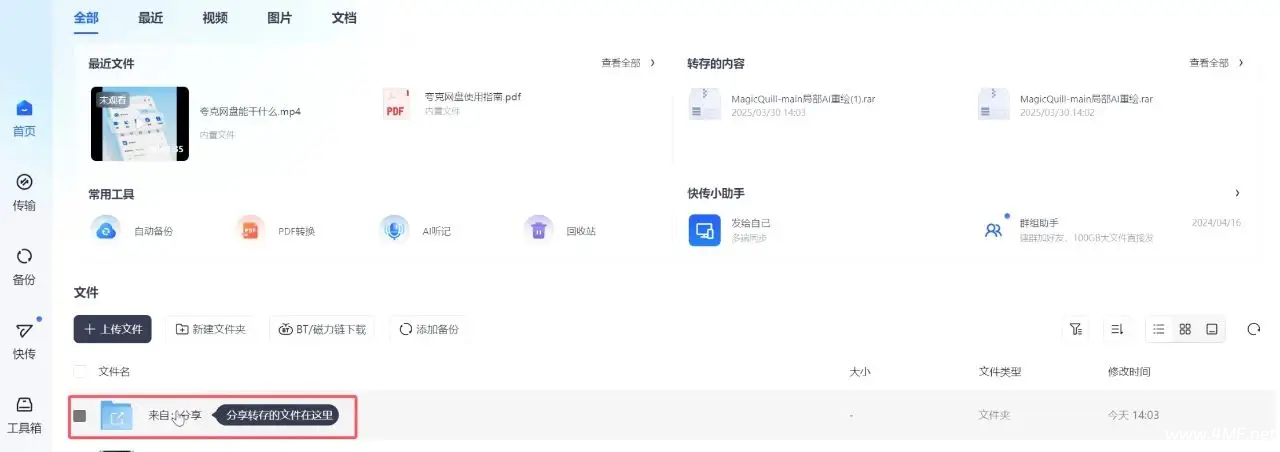1280x452 pixels.
Task: Open the AI听记 microphone tool
Action: (395, 230)
